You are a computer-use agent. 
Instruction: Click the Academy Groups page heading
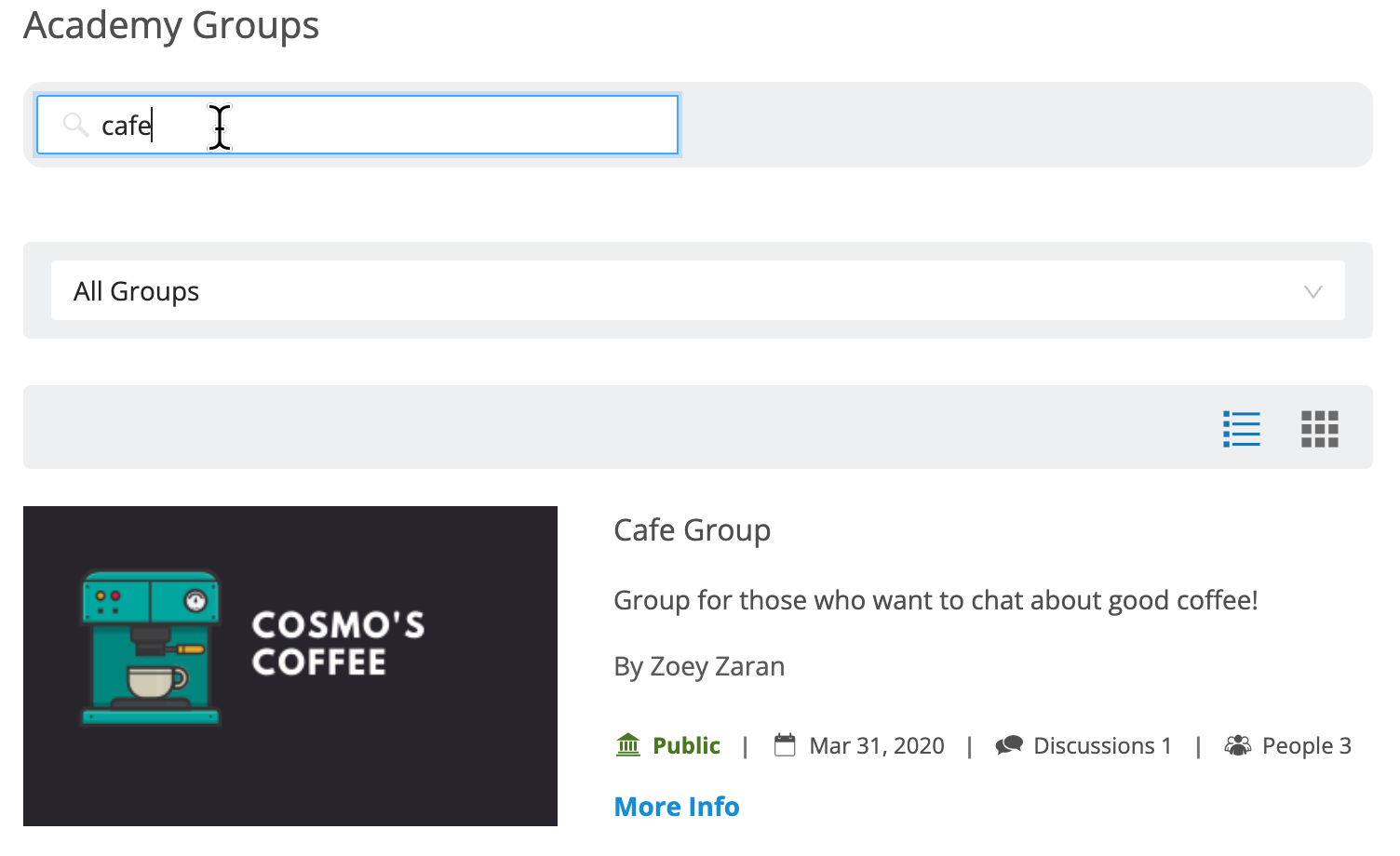171,26
